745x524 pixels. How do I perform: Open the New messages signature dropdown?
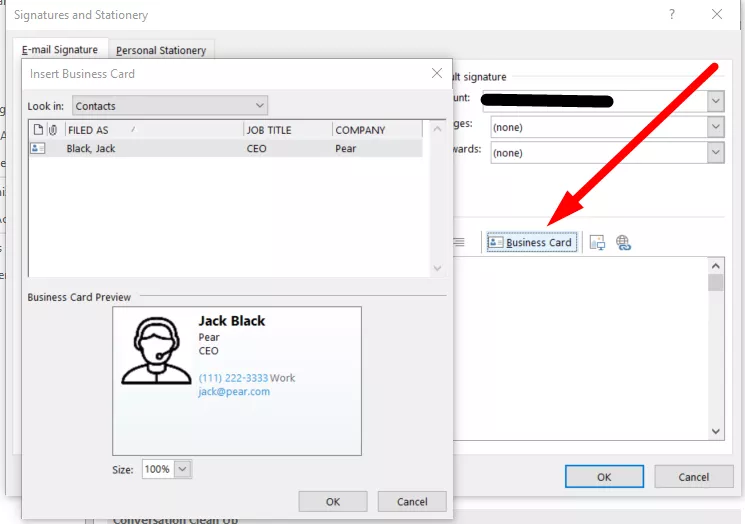715,127
